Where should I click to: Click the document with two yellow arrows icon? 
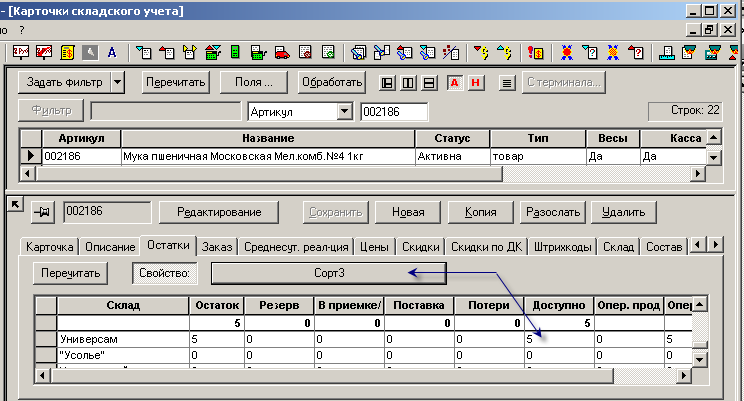click(190, 52)
